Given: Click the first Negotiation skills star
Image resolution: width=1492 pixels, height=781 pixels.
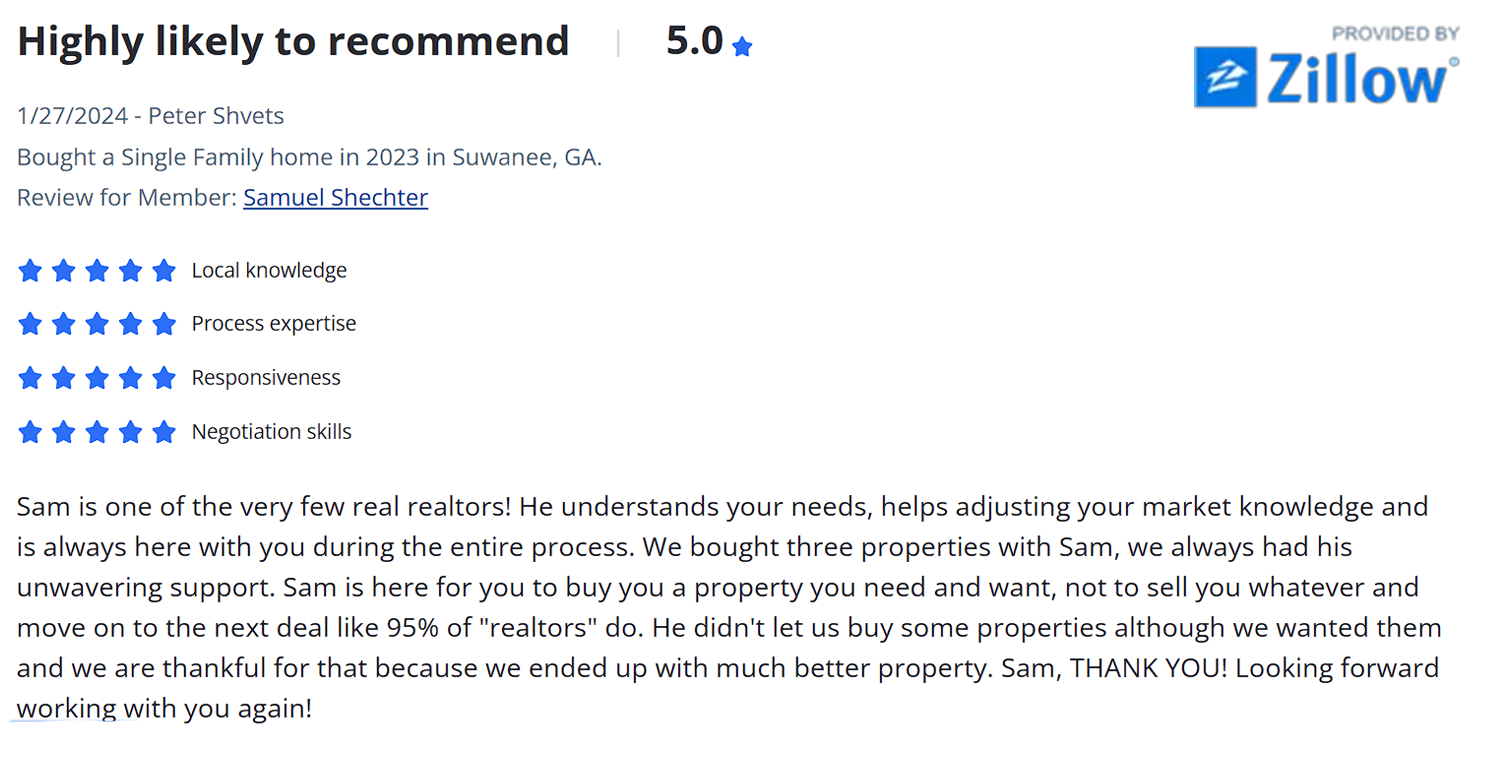Looking at the screenshot, I should pos(30,432).
